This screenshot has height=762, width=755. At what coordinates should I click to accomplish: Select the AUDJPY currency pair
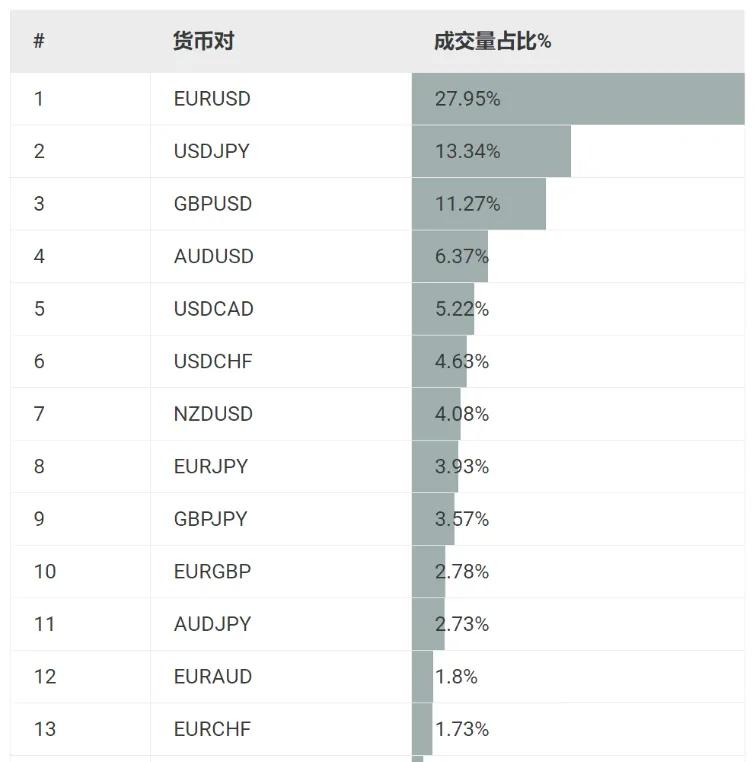coord(212,624)
